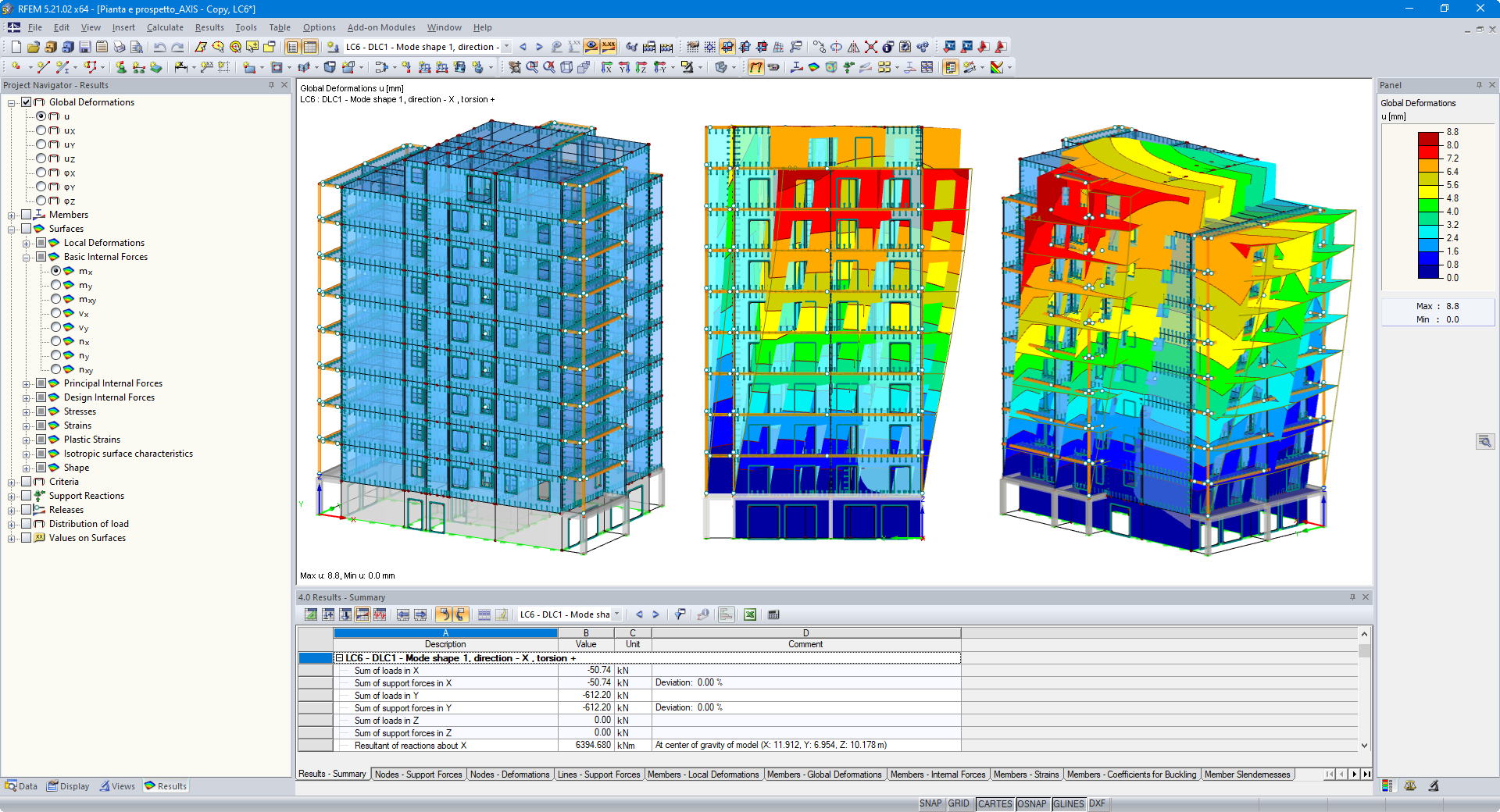Collapse the Surfaces branch in Project Navigator
Screen dimensions: 1500x812
(12, 229)
